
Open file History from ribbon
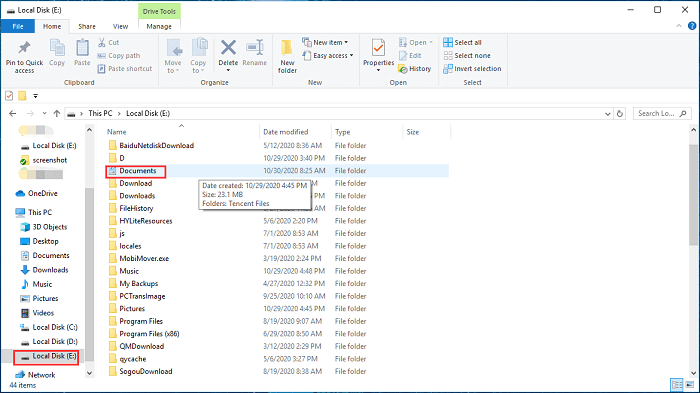pos(415,68)
